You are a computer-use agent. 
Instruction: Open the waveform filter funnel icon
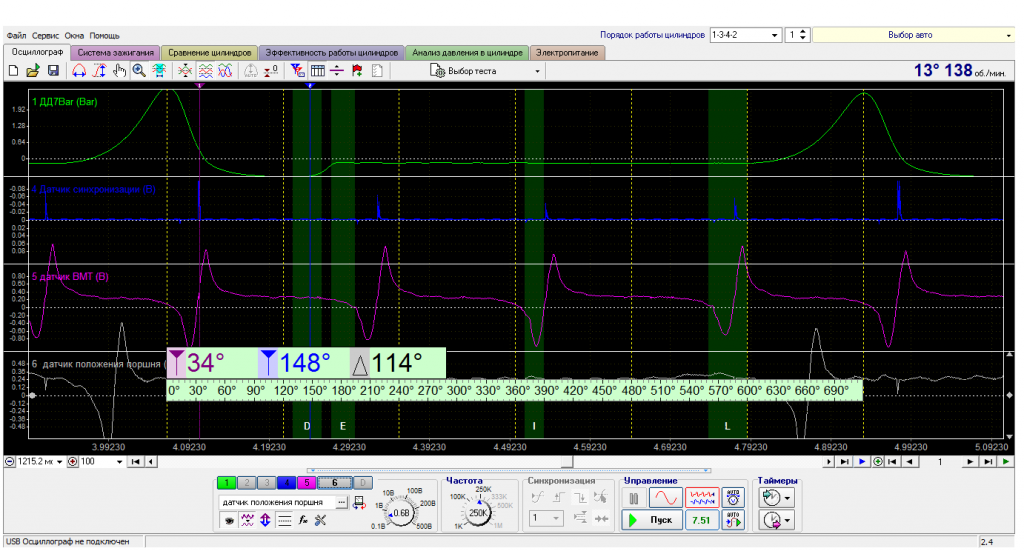point(297,71)
